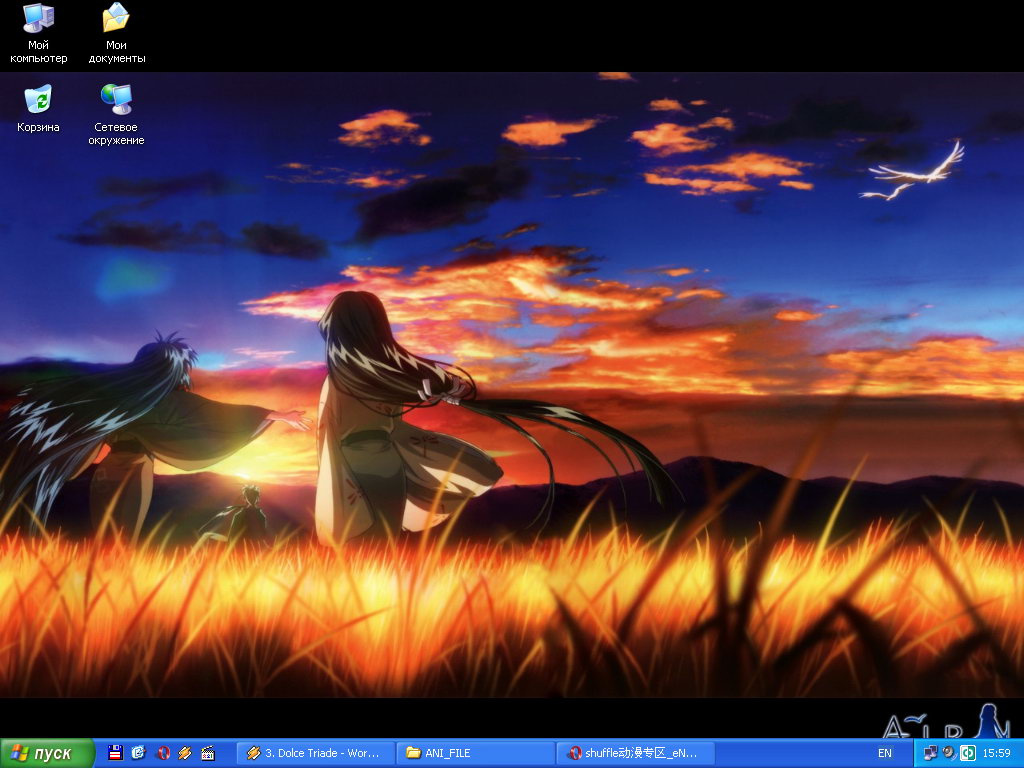Click the system clock showing 15:59
Image resolution: width=1024 pixels, height=768 pixels.
pyautogui.click(x=997, y=753)
